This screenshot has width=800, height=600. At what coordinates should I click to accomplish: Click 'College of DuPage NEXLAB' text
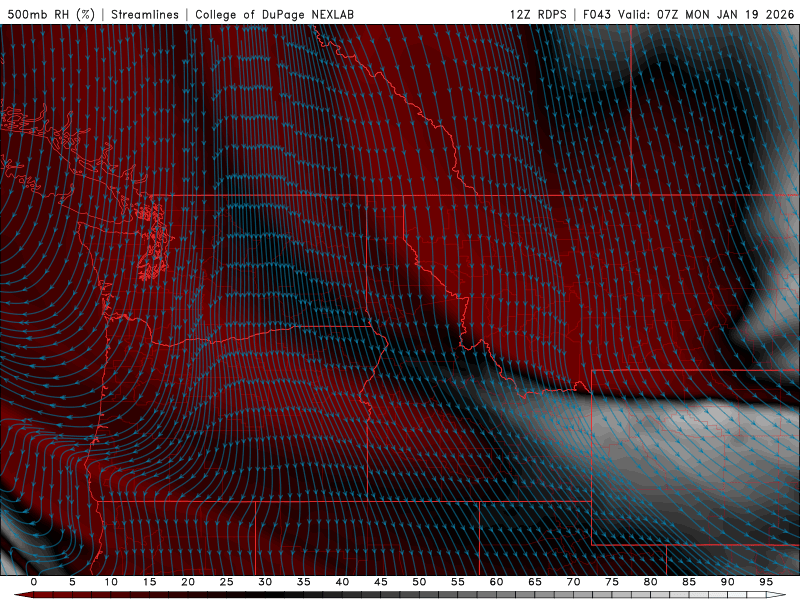274,14
